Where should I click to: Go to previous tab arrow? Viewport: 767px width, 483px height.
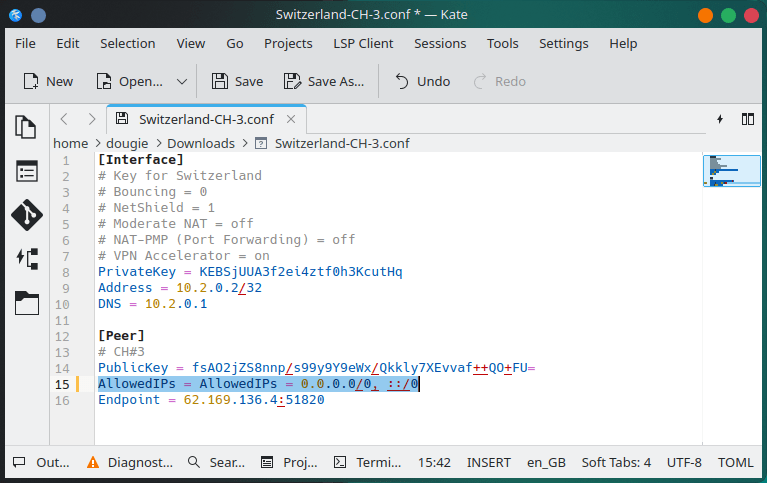[64, 119]
